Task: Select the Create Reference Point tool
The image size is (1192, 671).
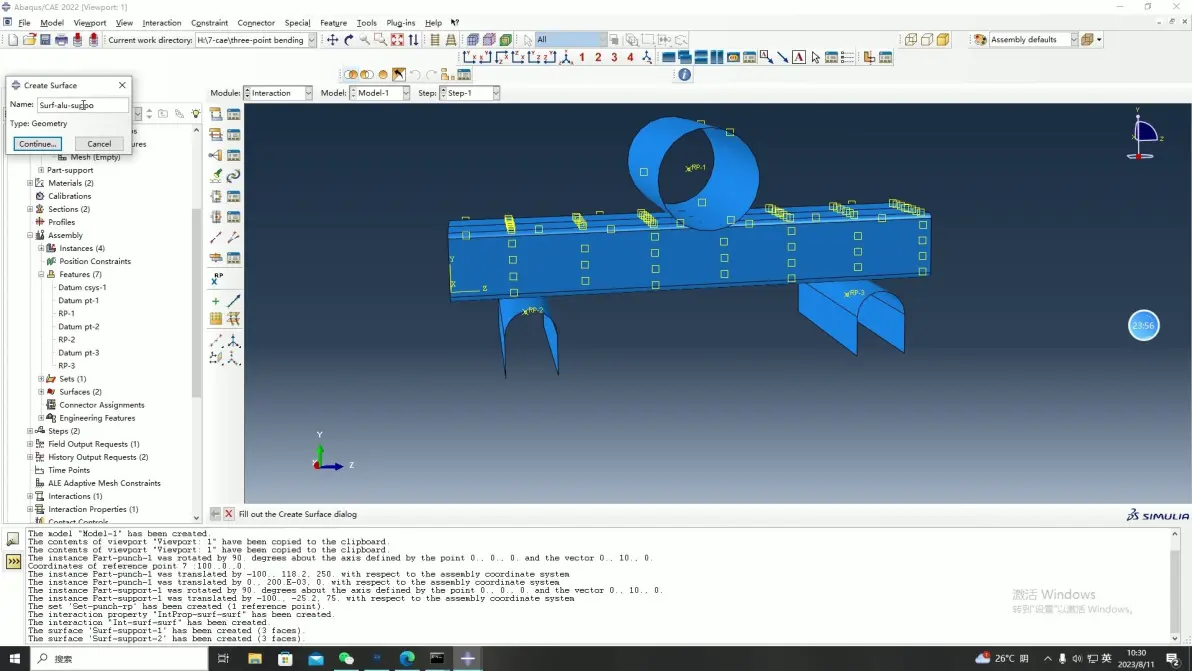Action: (217, 279)
